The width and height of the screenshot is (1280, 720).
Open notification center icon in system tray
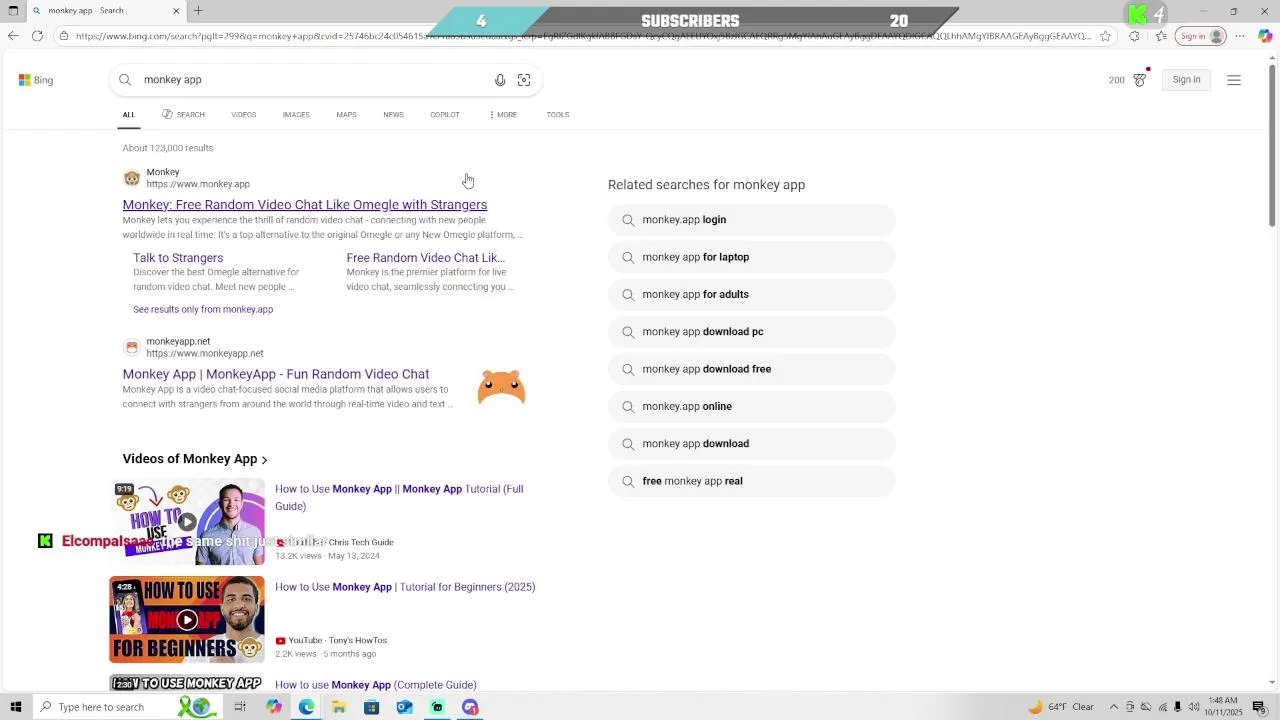pyautogui.click(x=1259, y=707)
